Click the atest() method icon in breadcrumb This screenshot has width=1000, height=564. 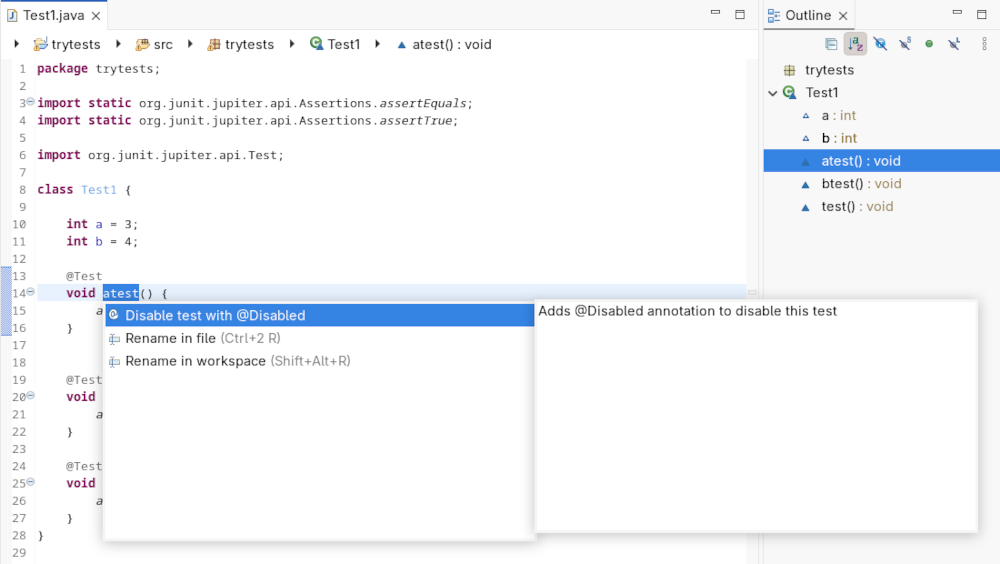pos(401,45)
